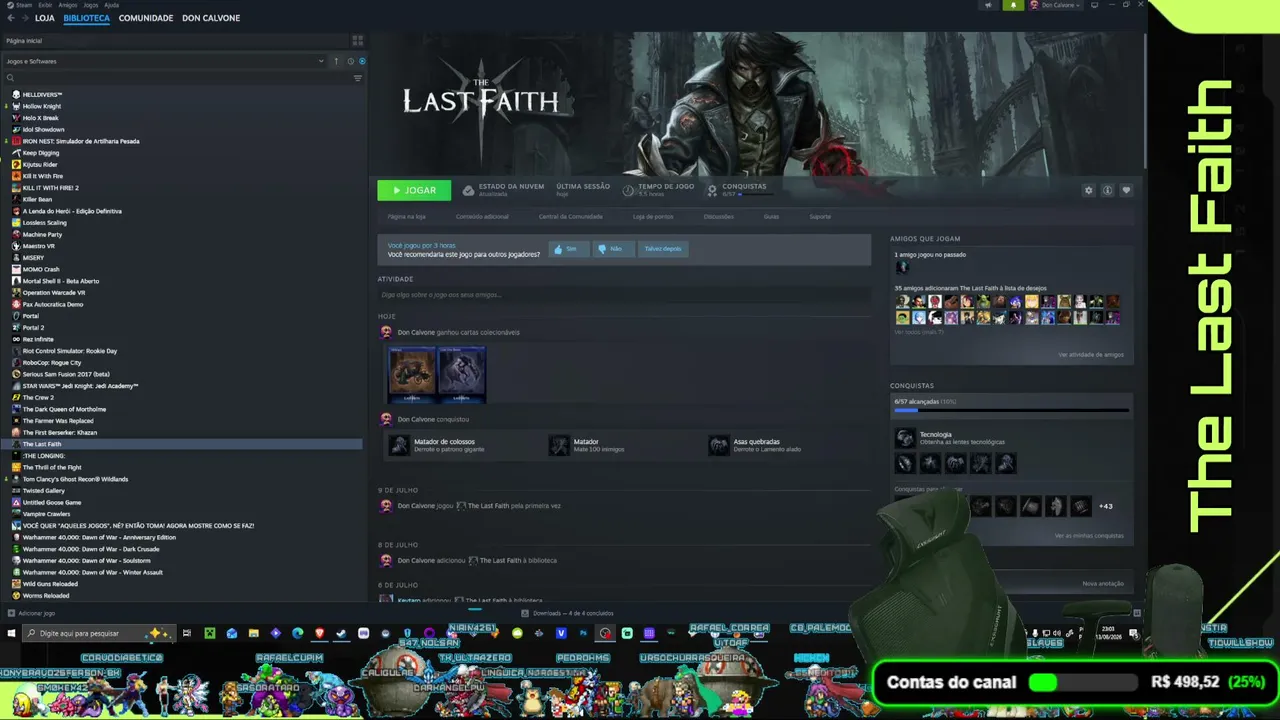Viewport: 1280px width, 720px height.
Task: Go forward with the navigation arrow
Action: click(25, 18)
